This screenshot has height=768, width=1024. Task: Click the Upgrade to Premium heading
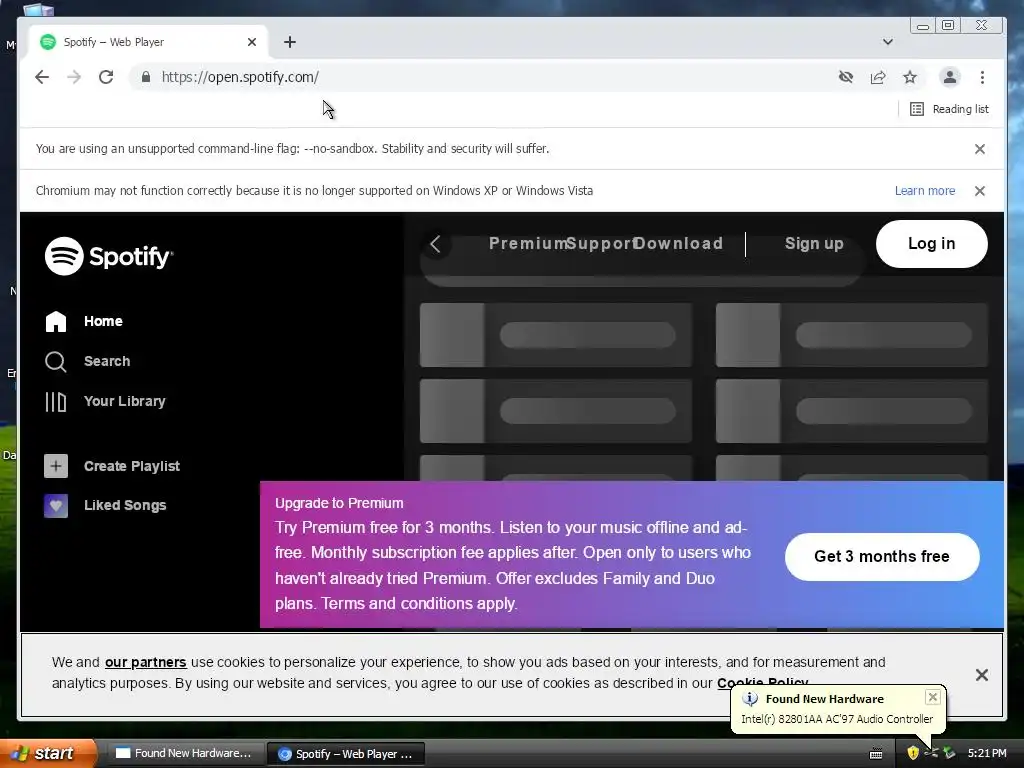pos(339,504)
